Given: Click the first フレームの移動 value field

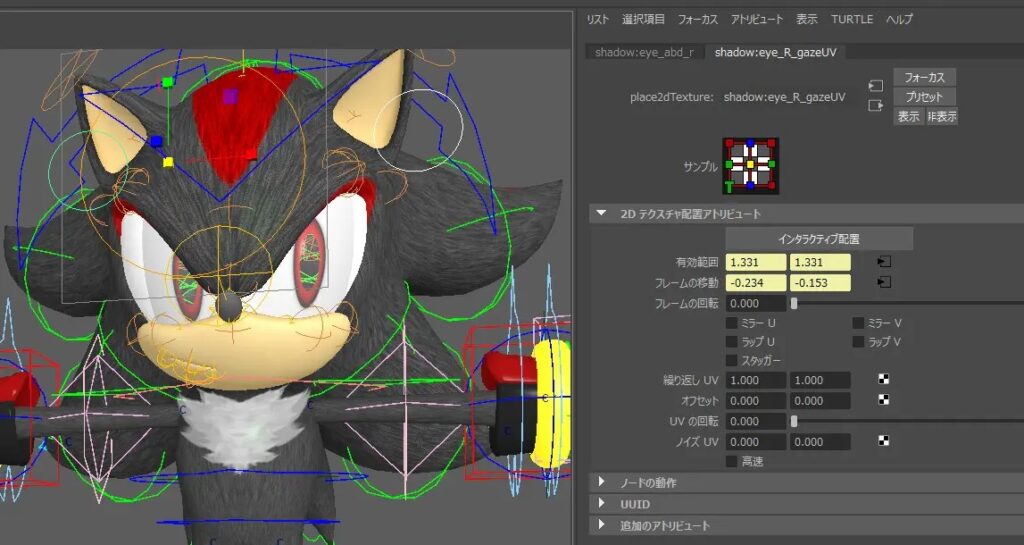Looking at the screenshot, I should pos(755,283).
